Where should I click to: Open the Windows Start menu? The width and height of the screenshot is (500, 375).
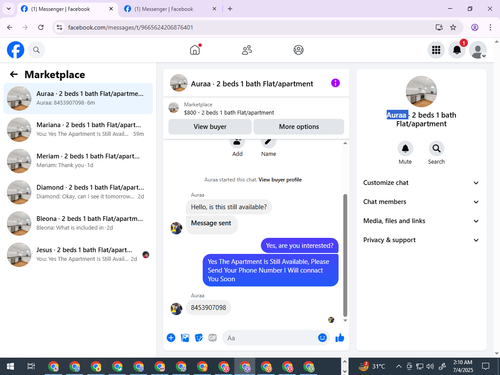10,367
